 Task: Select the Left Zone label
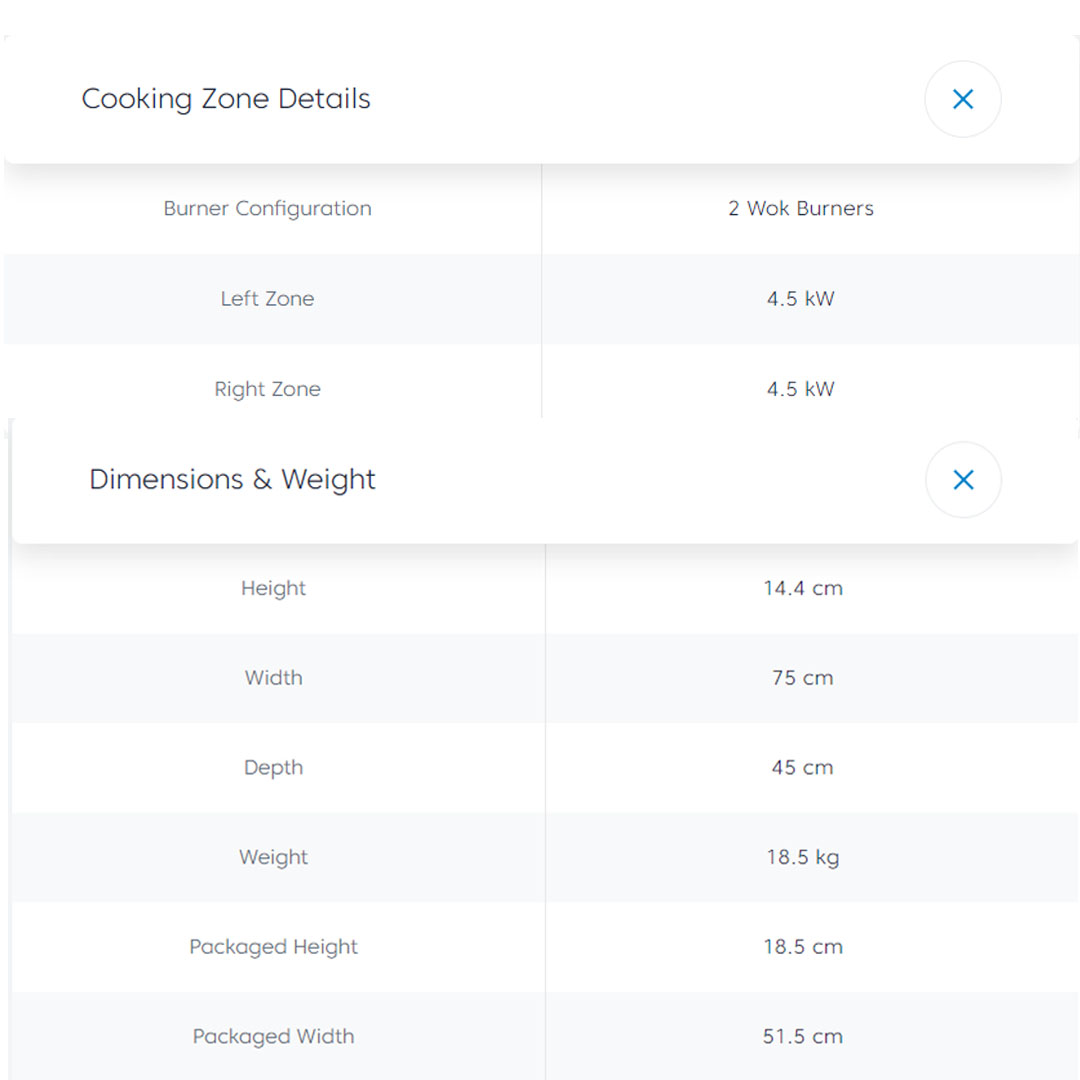click(x=267, y=299)
